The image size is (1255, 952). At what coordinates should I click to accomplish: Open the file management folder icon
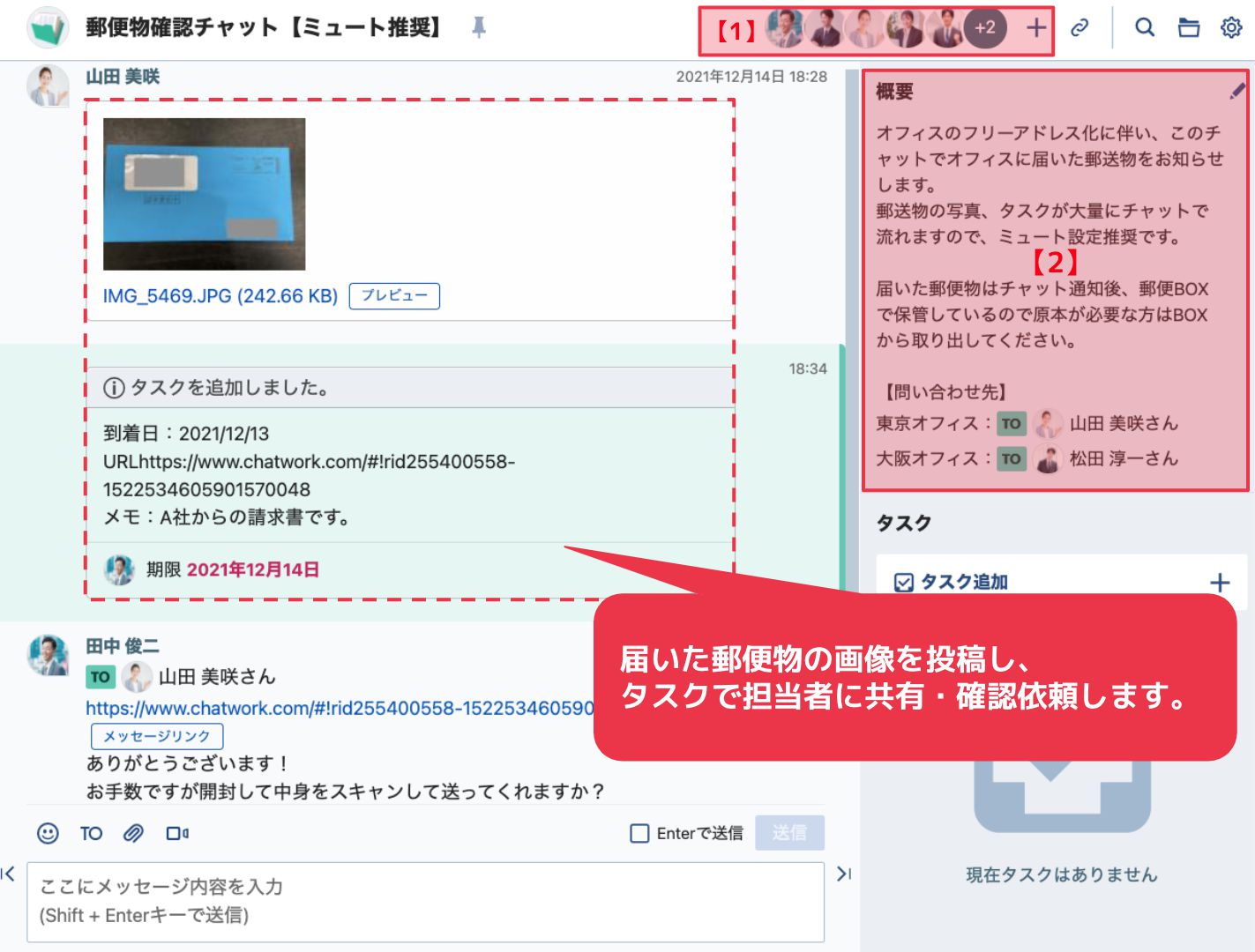pyautogui.click(x=1189, y=28)
